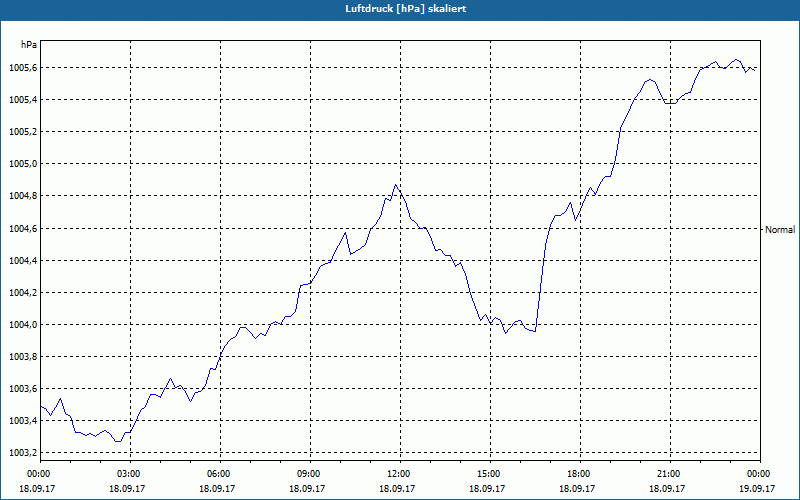
Task: Click the '1004,4' pressure label
Action: [x=23, y=261]
